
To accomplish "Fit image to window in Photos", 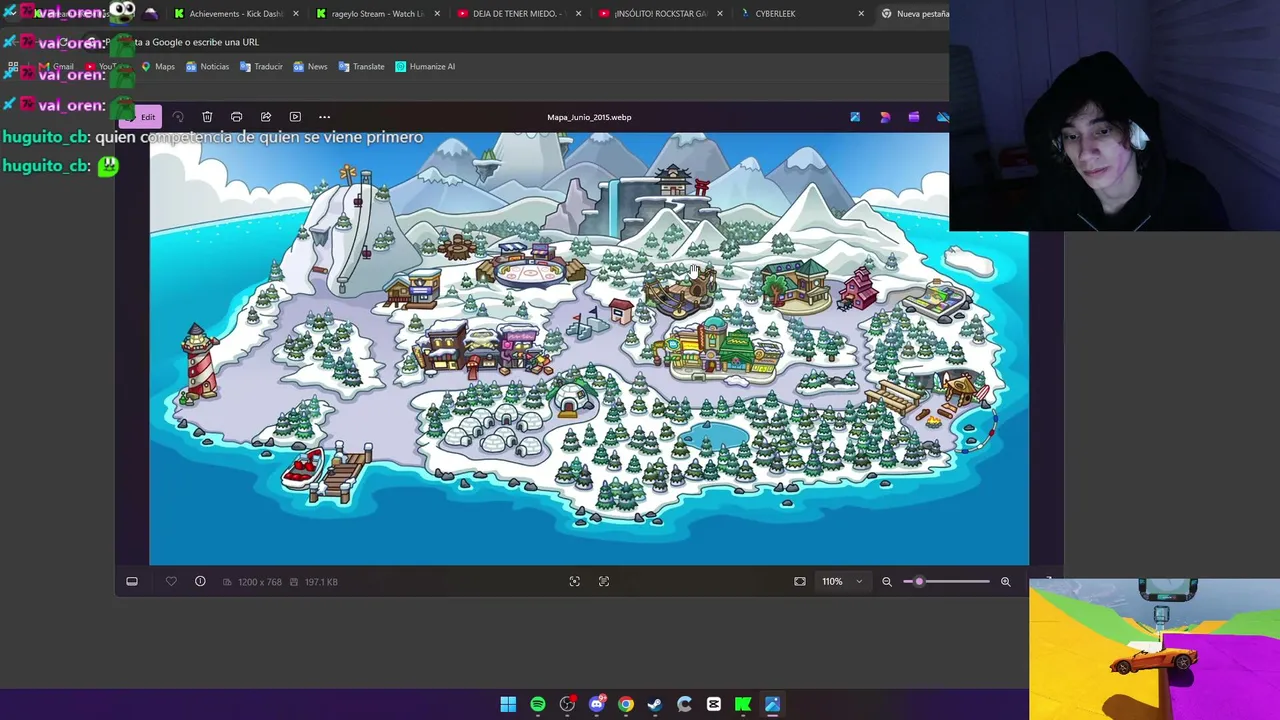I will [800, 581].
